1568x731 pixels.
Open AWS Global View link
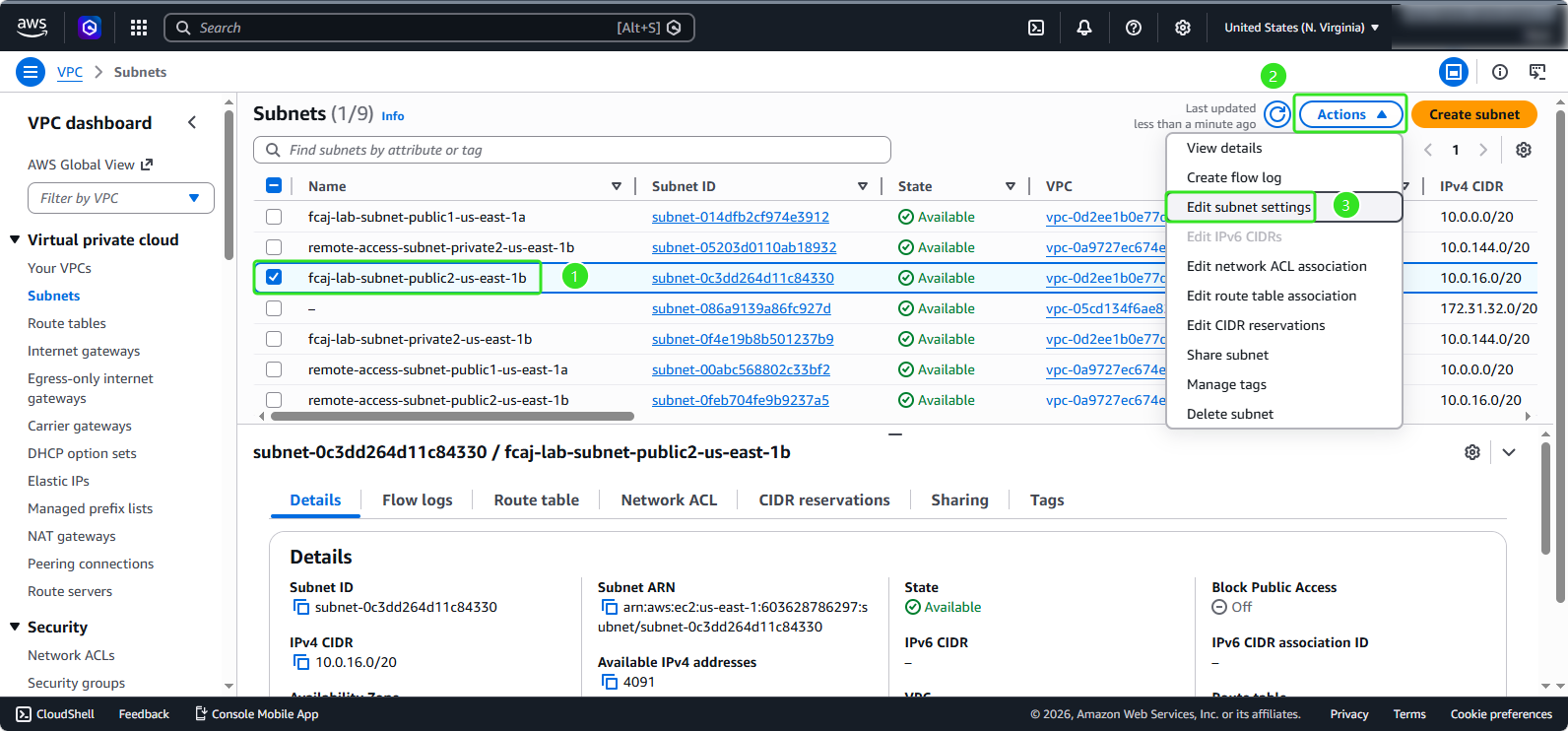coord(91,165)
